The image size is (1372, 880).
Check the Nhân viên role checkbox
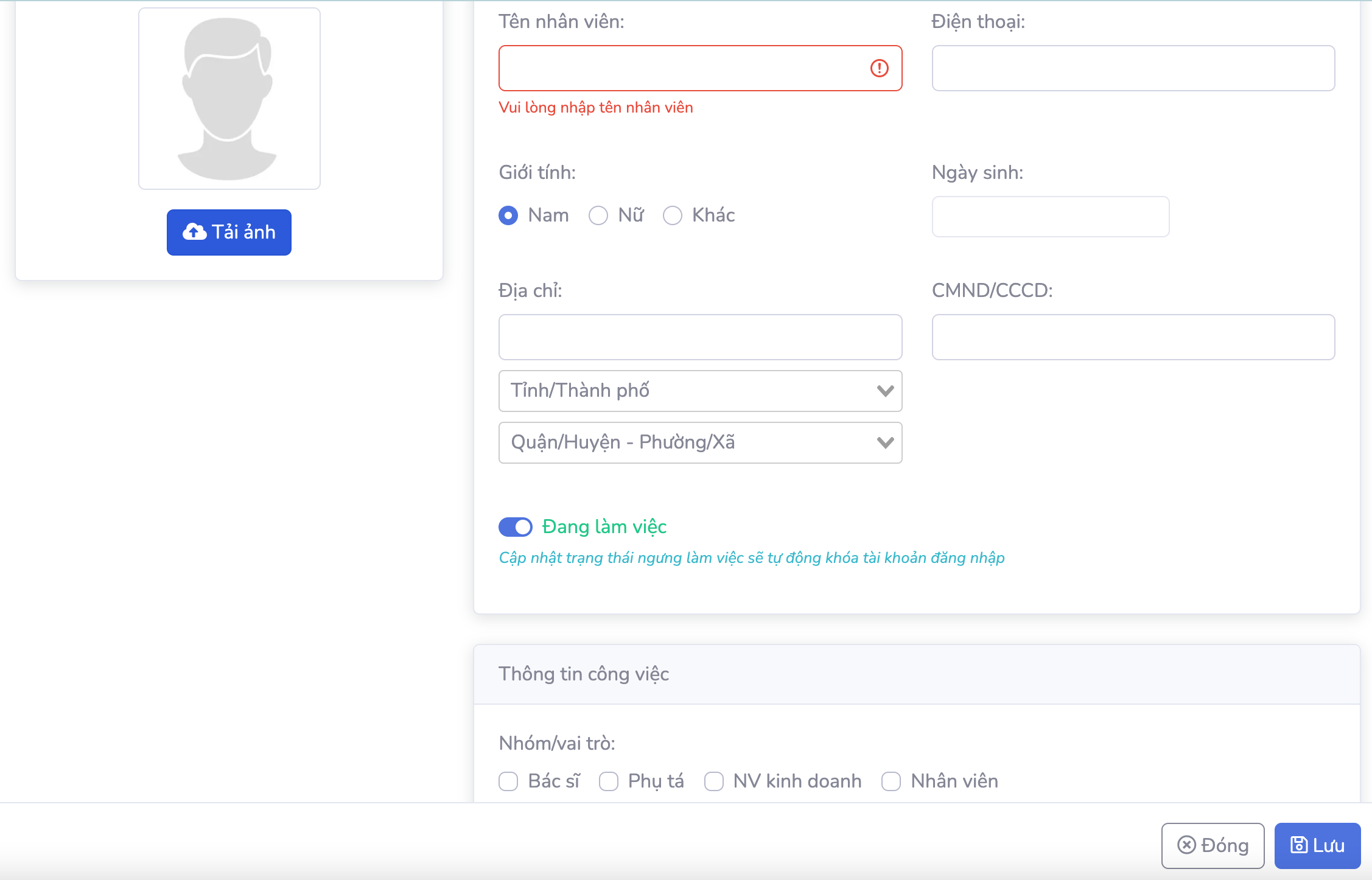click(x=891, y=781)
